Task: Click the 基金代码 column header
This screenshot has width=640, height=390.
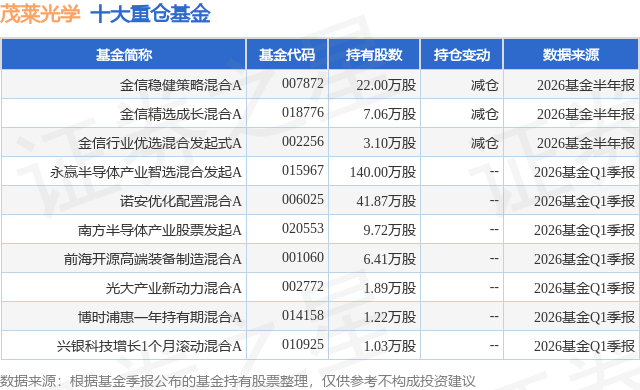Action: click(287, 55)
